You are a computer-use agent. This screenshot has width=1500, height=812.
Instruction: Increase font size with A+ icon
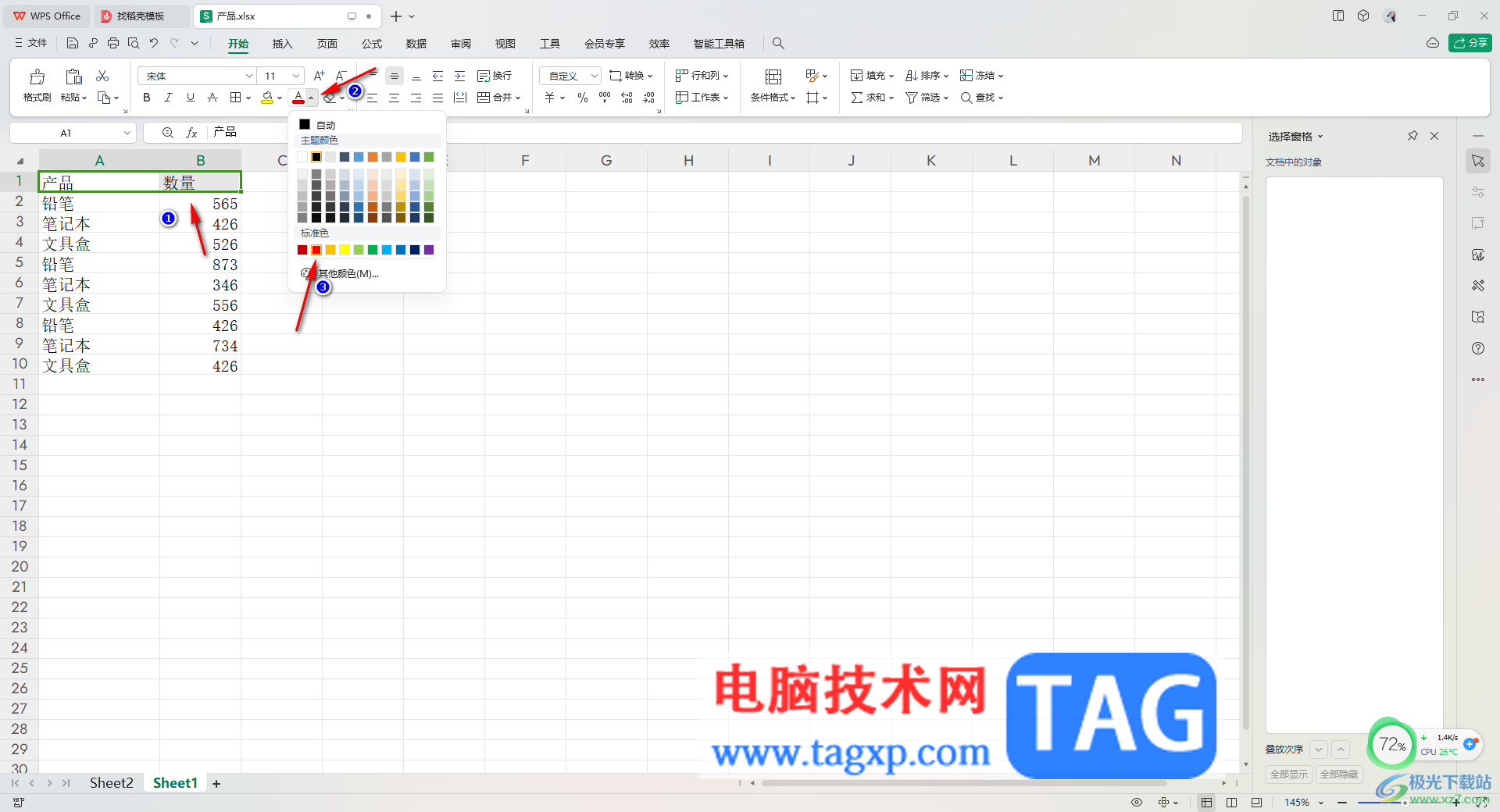(319, 76)
